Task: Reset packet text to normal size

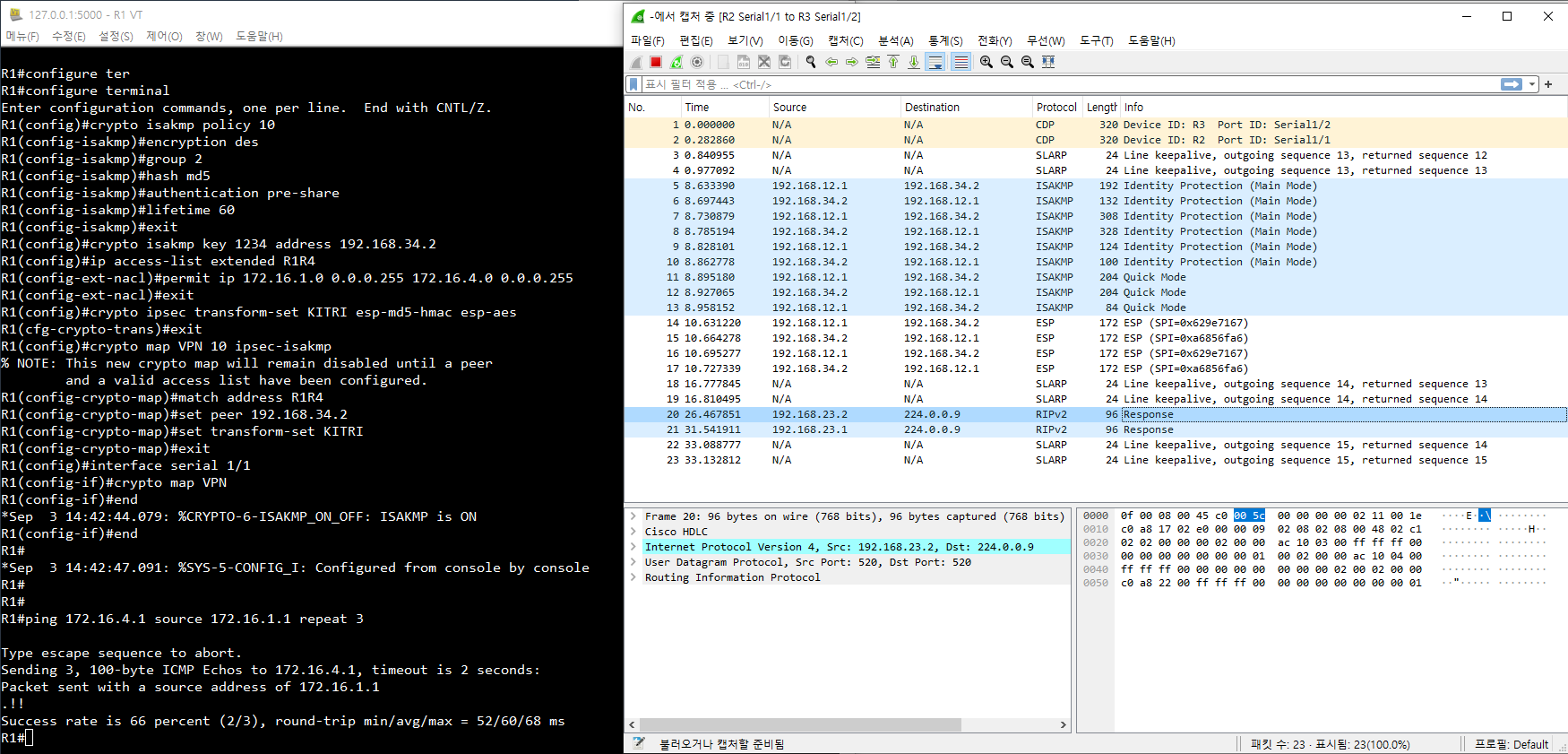Action: 1028,62
